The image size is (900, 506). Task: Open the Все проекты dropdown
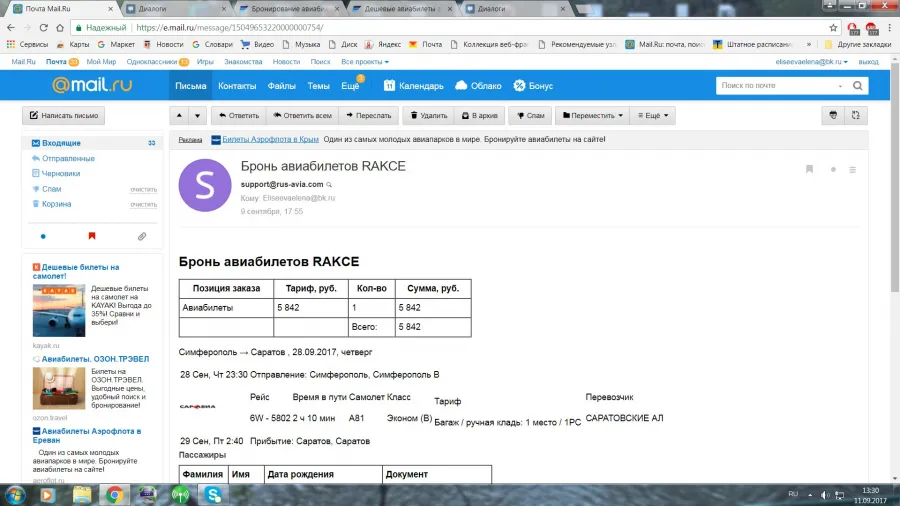pyautogui.click(x=364, y=61)
